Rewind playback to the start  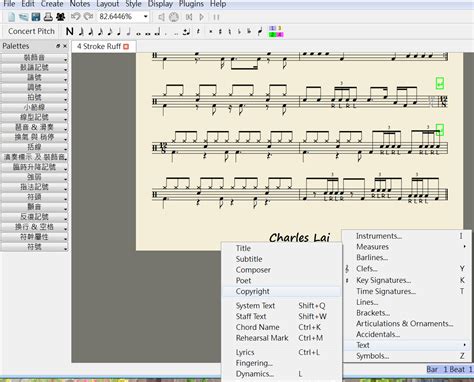coord(189,17)
